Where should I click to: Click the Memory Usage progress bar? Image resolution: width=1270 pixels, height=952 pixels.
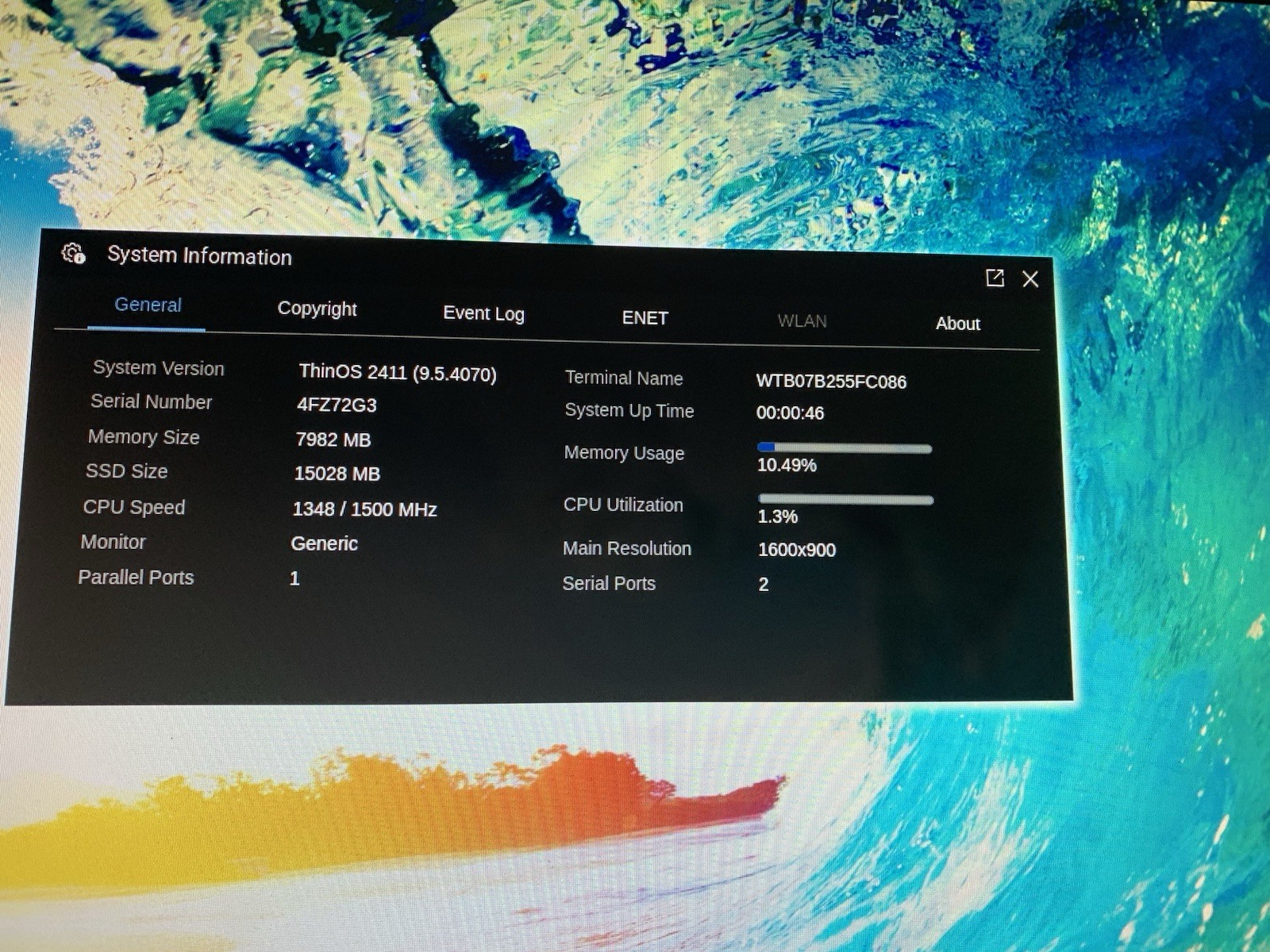pos(845,448)
